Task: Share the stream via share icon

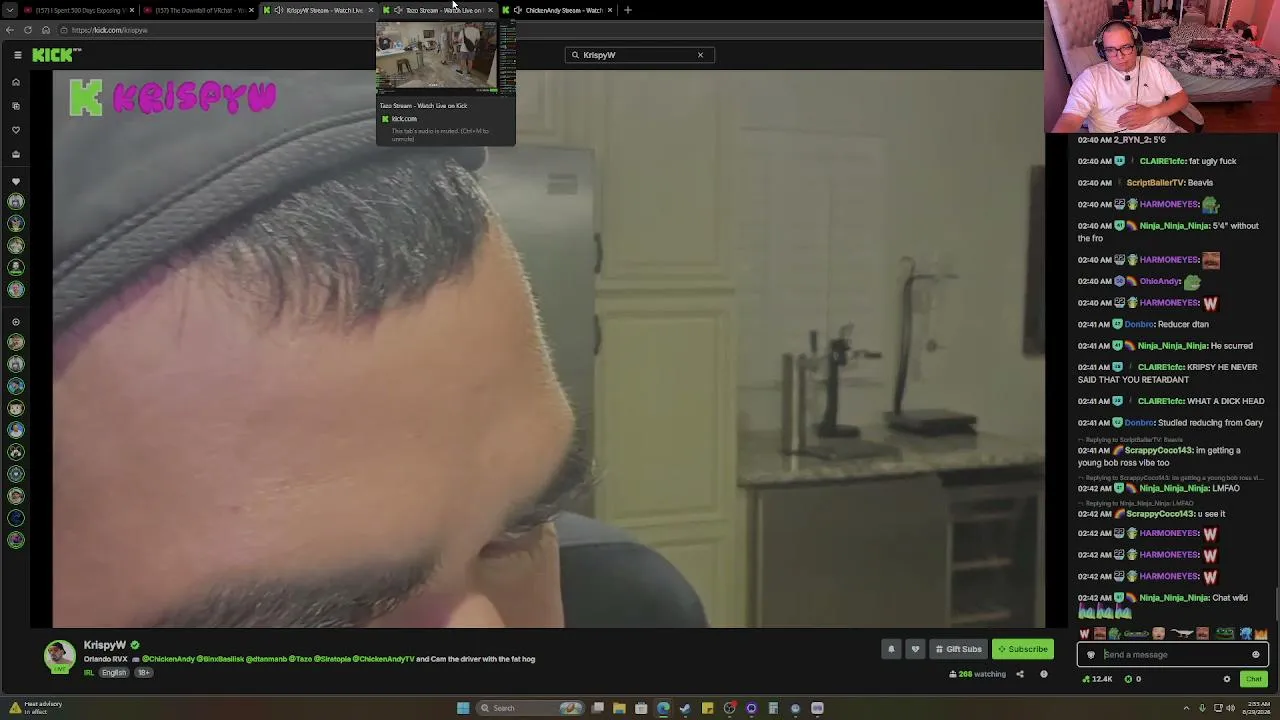Action: pos(1020,674)
